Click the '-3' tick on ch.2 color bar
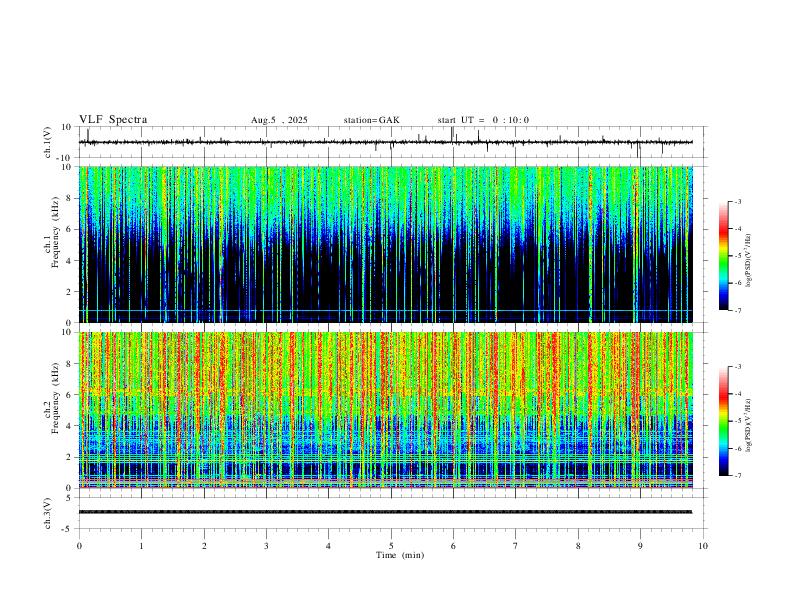 [738, 367]
